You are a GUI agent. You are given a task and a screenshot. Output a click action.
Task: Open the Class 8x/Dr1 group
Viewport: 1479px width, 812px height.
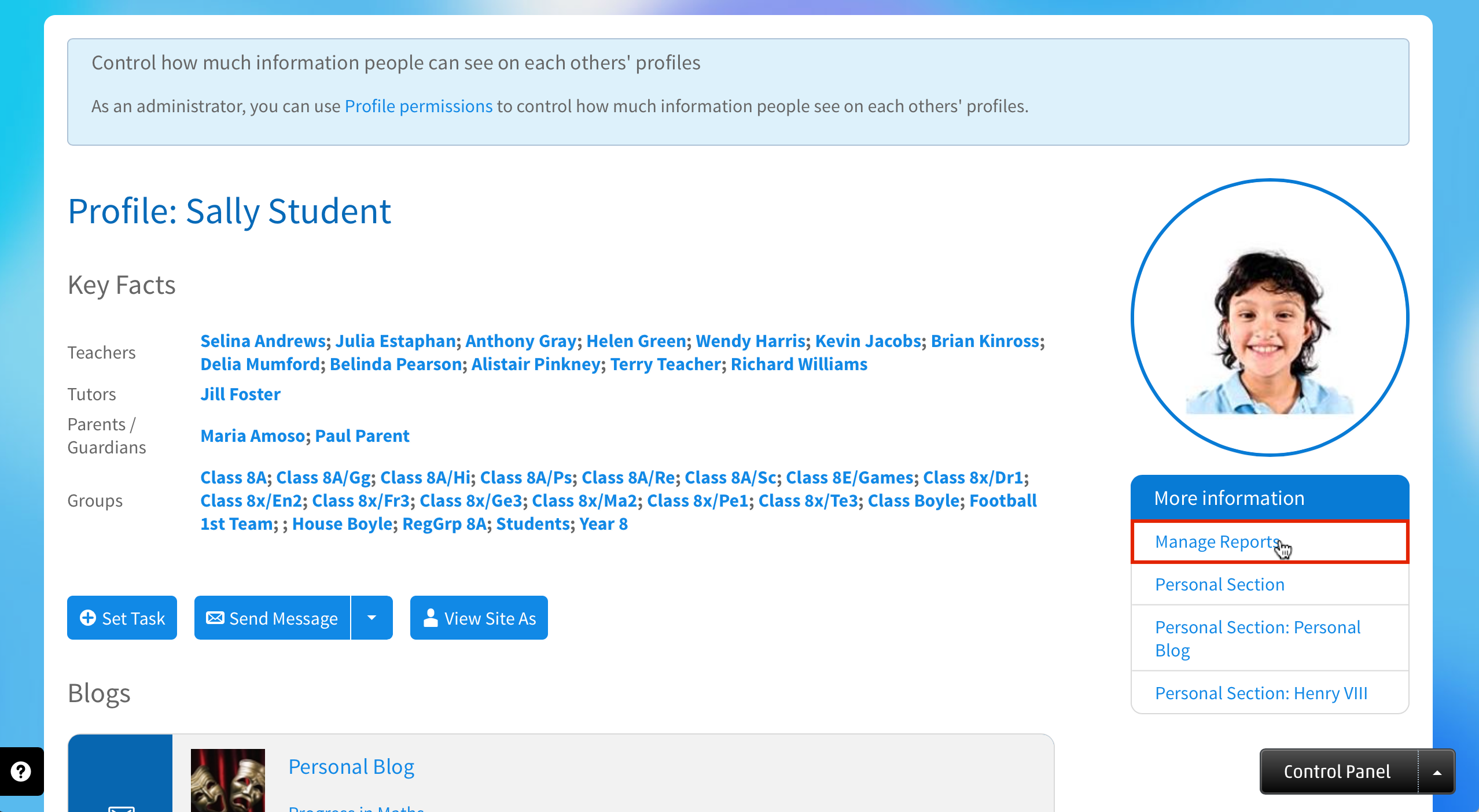973,477
